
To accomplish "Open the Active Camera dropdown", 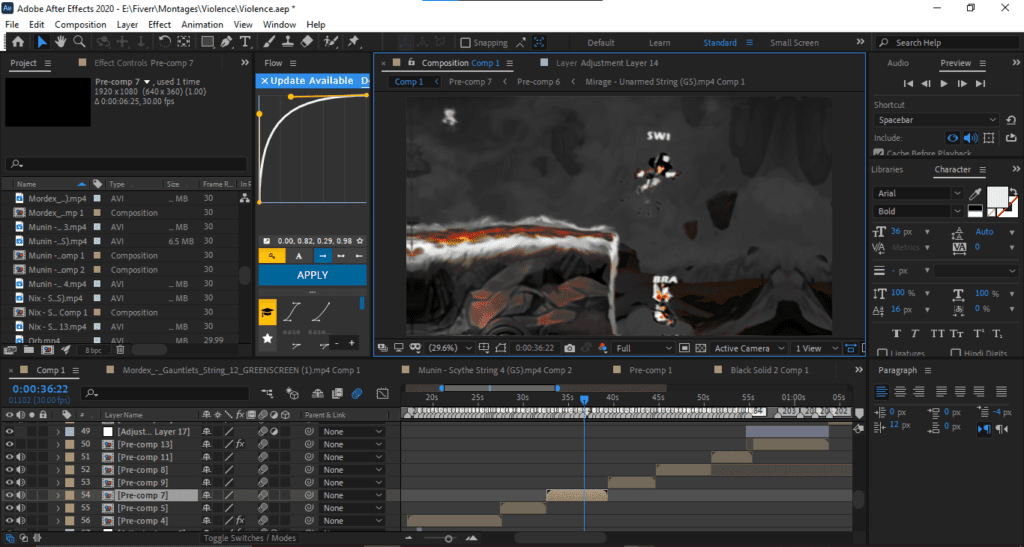I will pyautogui.click(x=749, y=348).
